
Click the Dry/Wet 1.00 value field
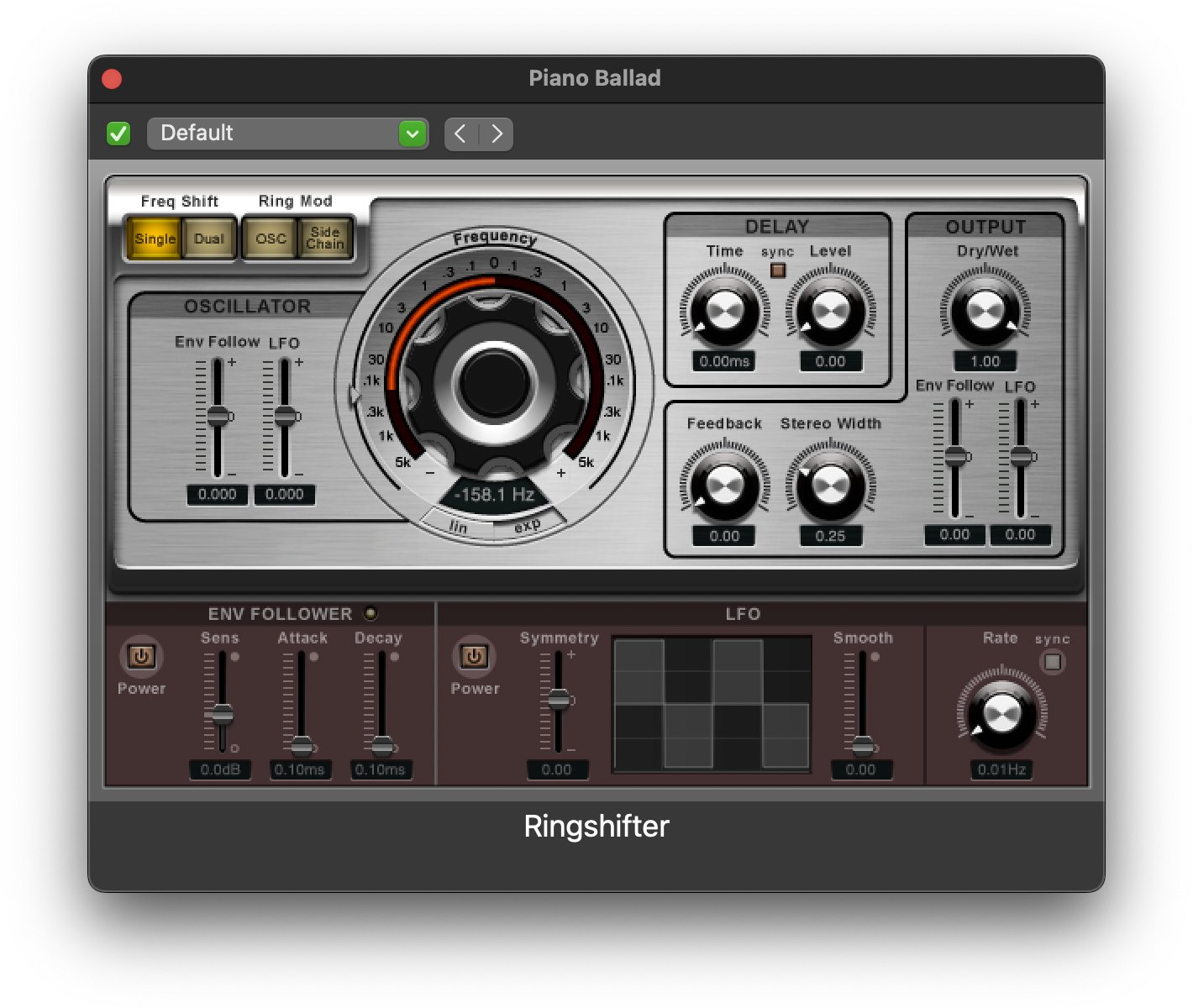pyautogui.click(x=985, y=361)
